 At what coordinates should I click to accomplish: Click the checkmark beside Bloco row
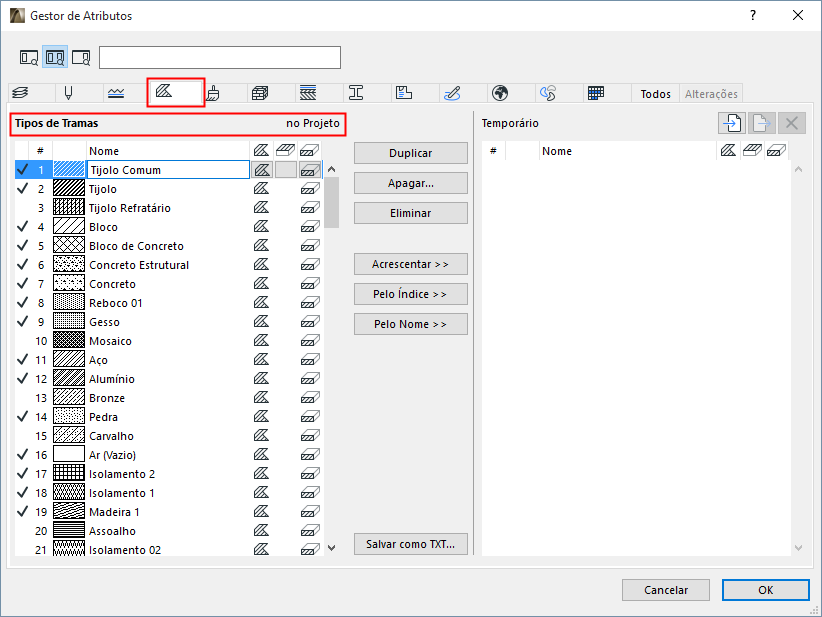[x=23, y=226]
